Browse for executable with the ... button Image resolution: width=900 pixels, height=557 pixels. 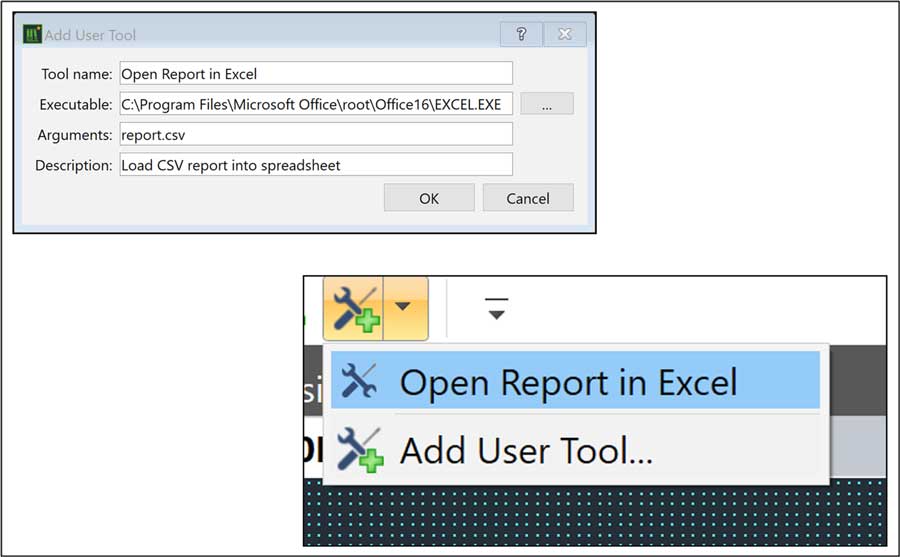click(x=546, y=104)
